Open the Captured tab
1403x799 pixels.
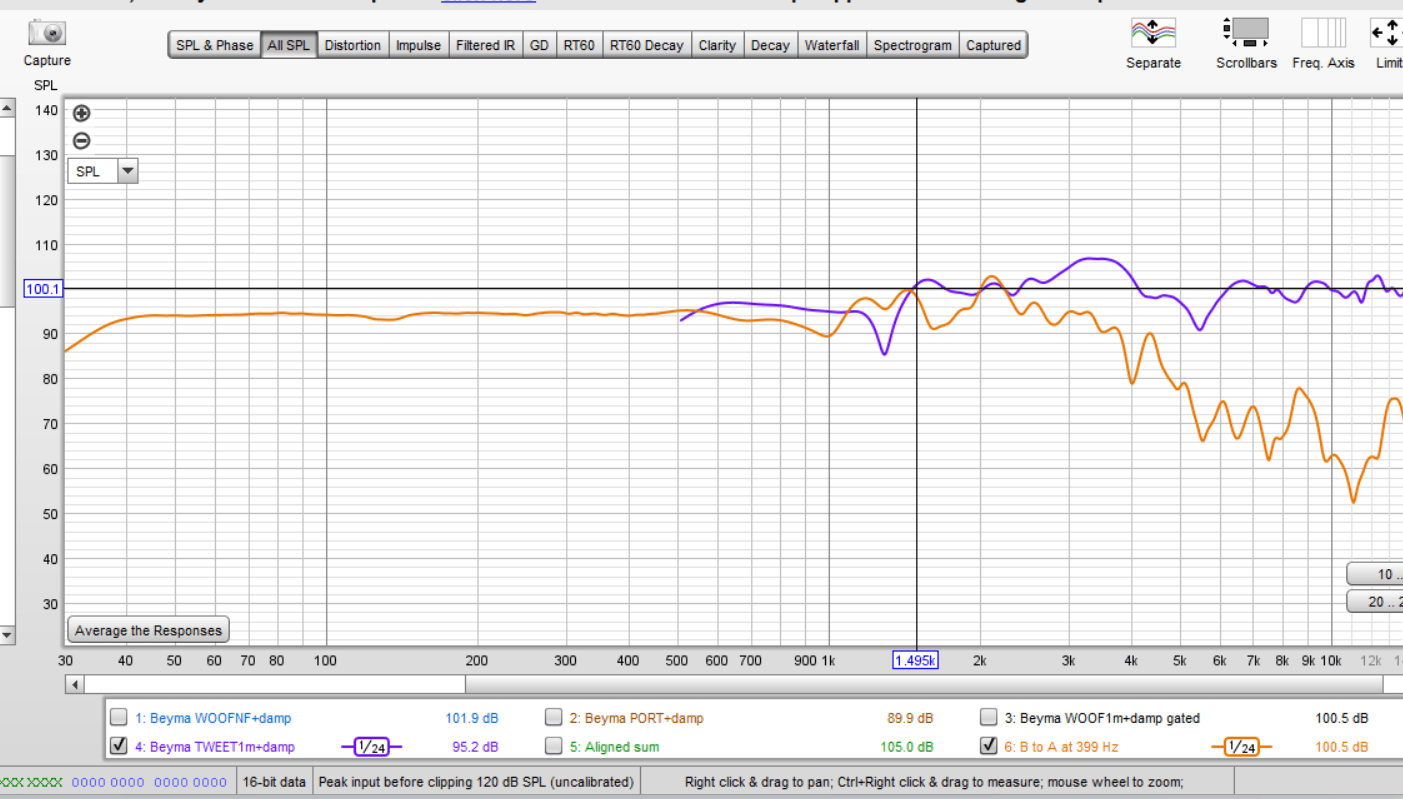coord(994,45)
